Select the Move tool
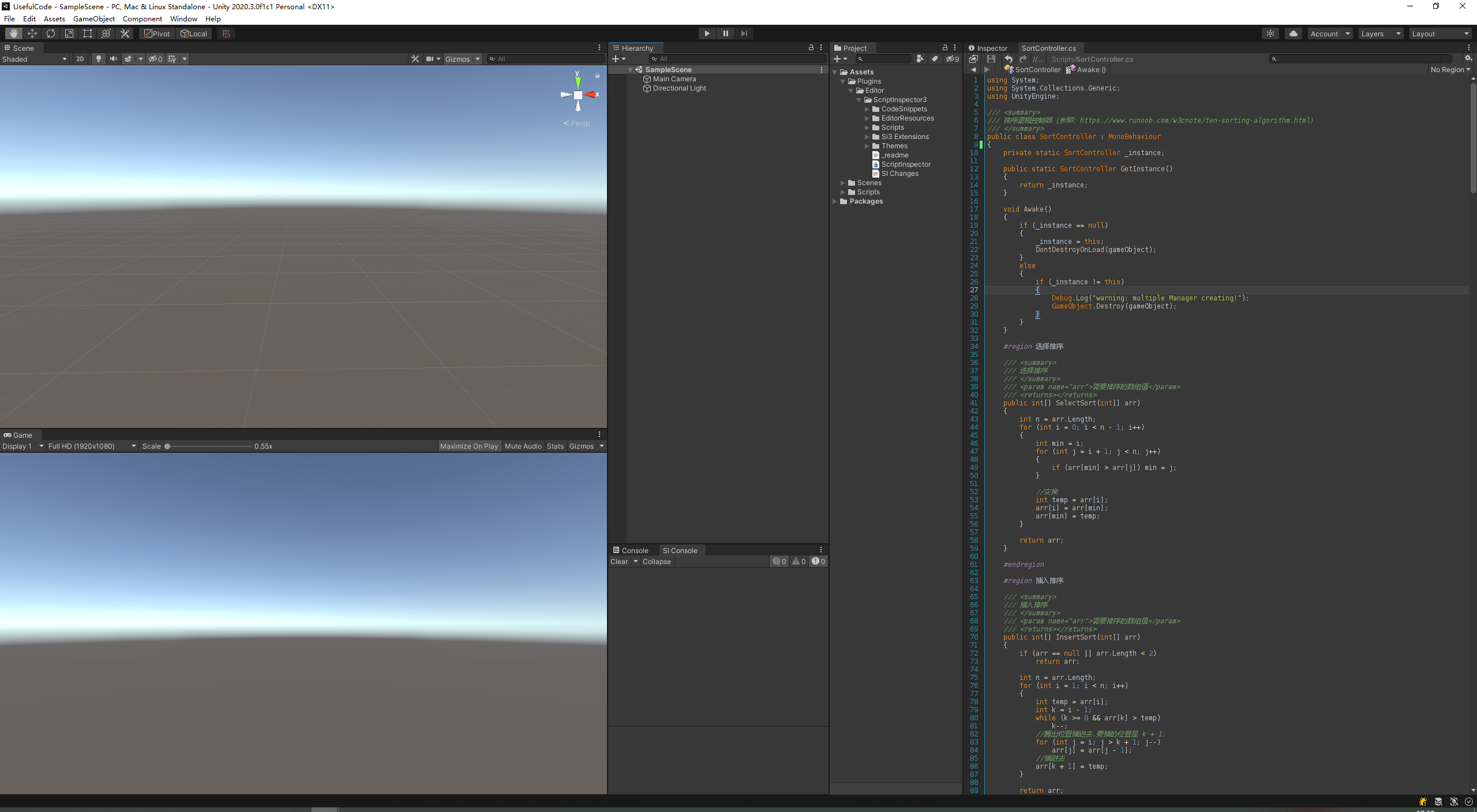 click(x=32, y=33)
